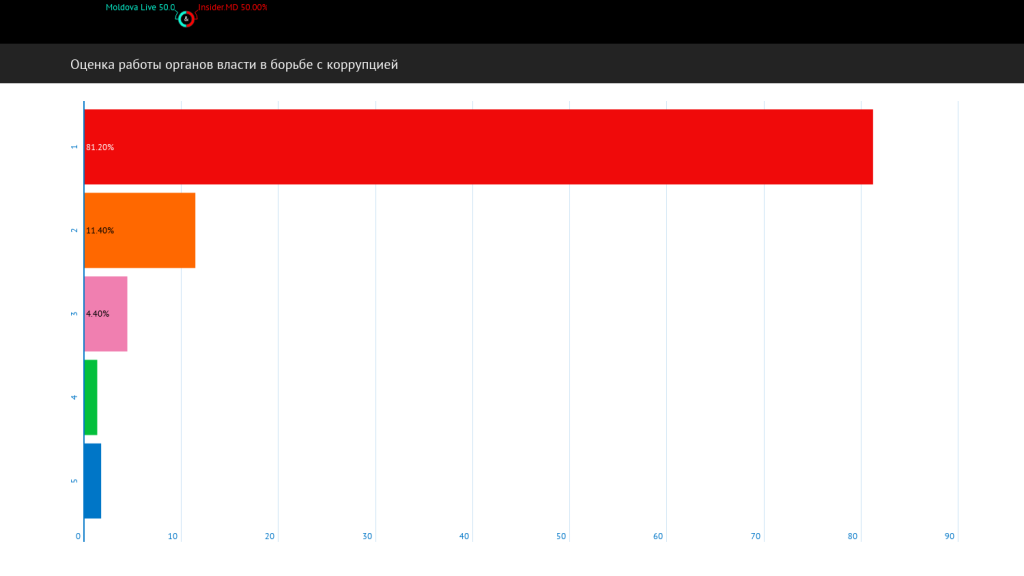Screen dimensions: 1024x576
Task: Click the Moldova Live 50.0 label
Action: [x=140, y=7]
